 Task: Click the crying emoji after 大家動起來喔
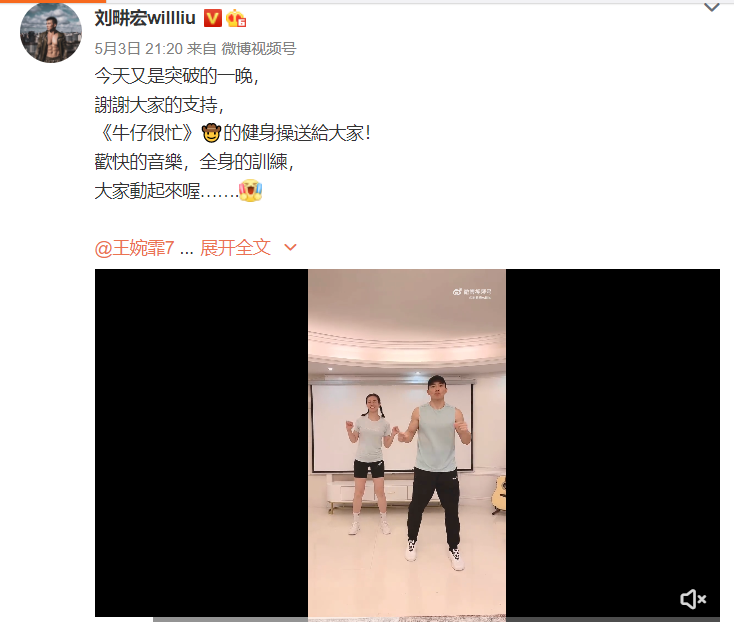250,191
